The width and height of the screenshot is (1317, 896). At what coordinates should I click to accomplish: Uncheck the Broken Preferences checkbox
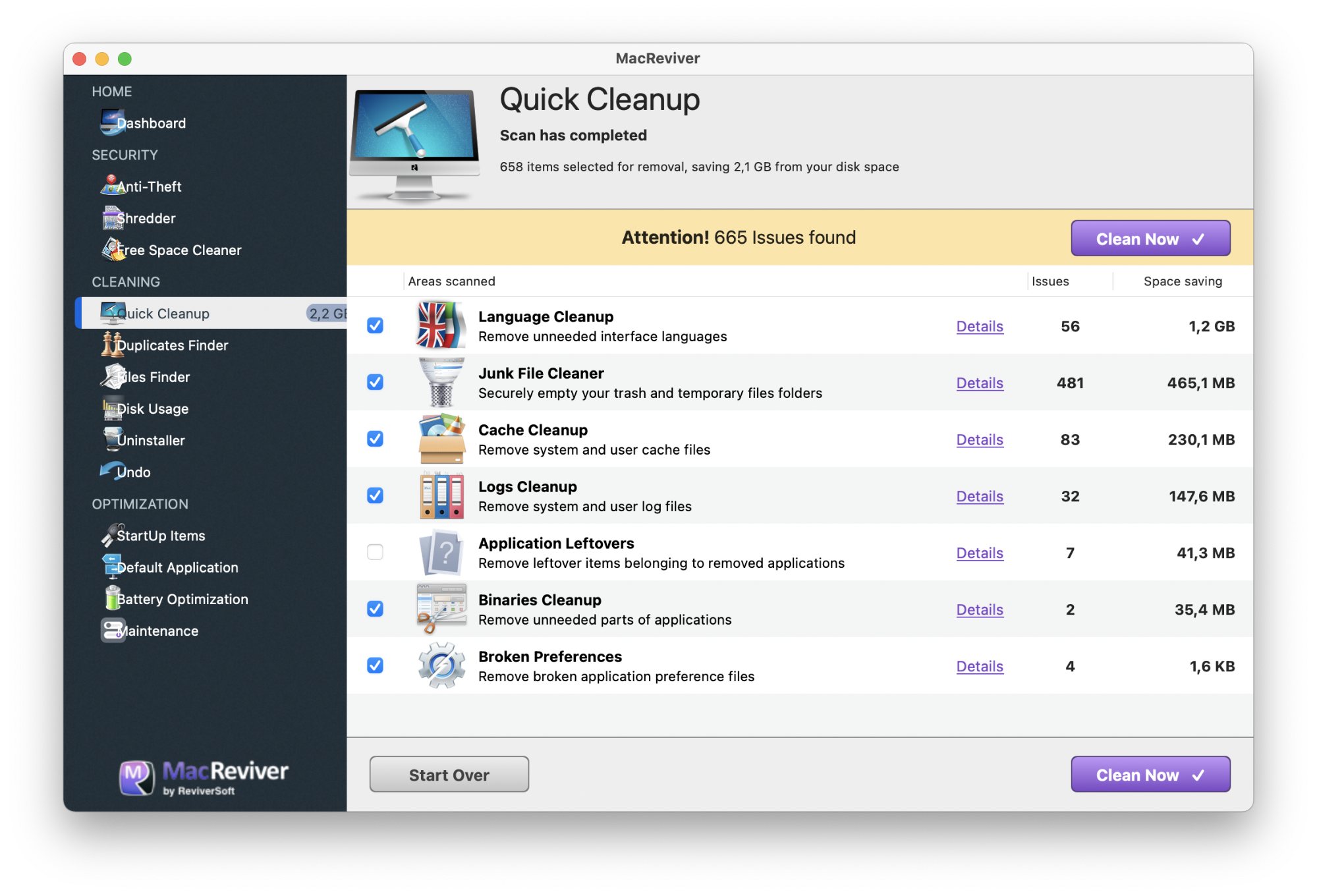tap(375, 665)
